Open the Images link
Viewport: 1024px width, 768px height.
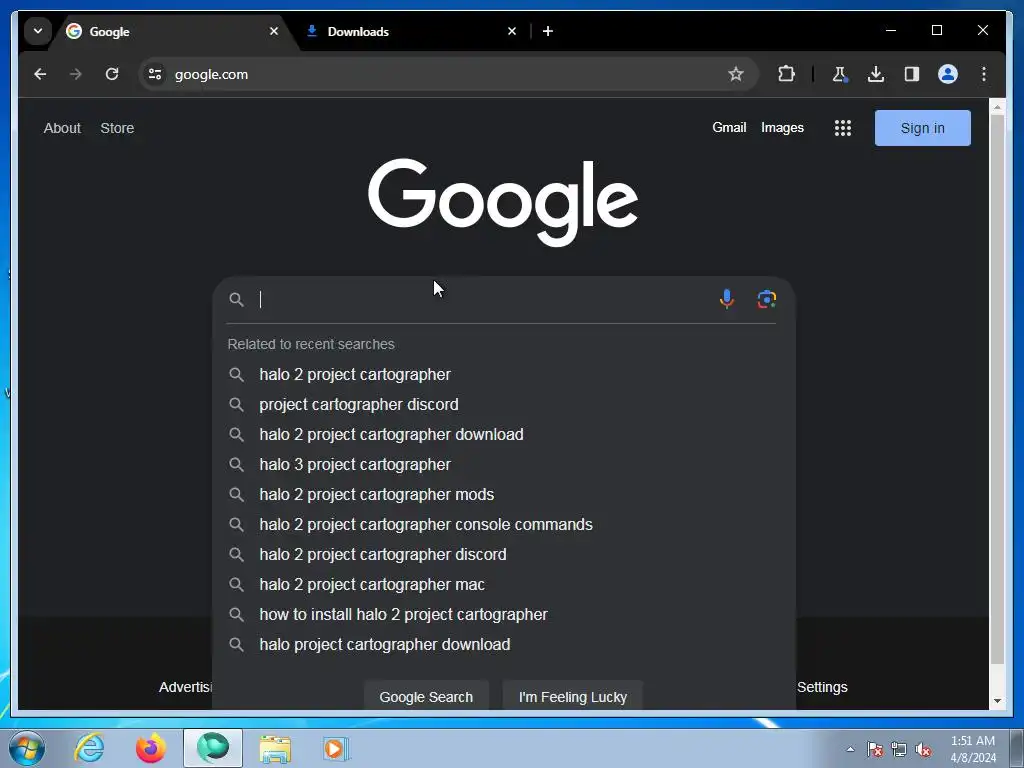(782, 127)
